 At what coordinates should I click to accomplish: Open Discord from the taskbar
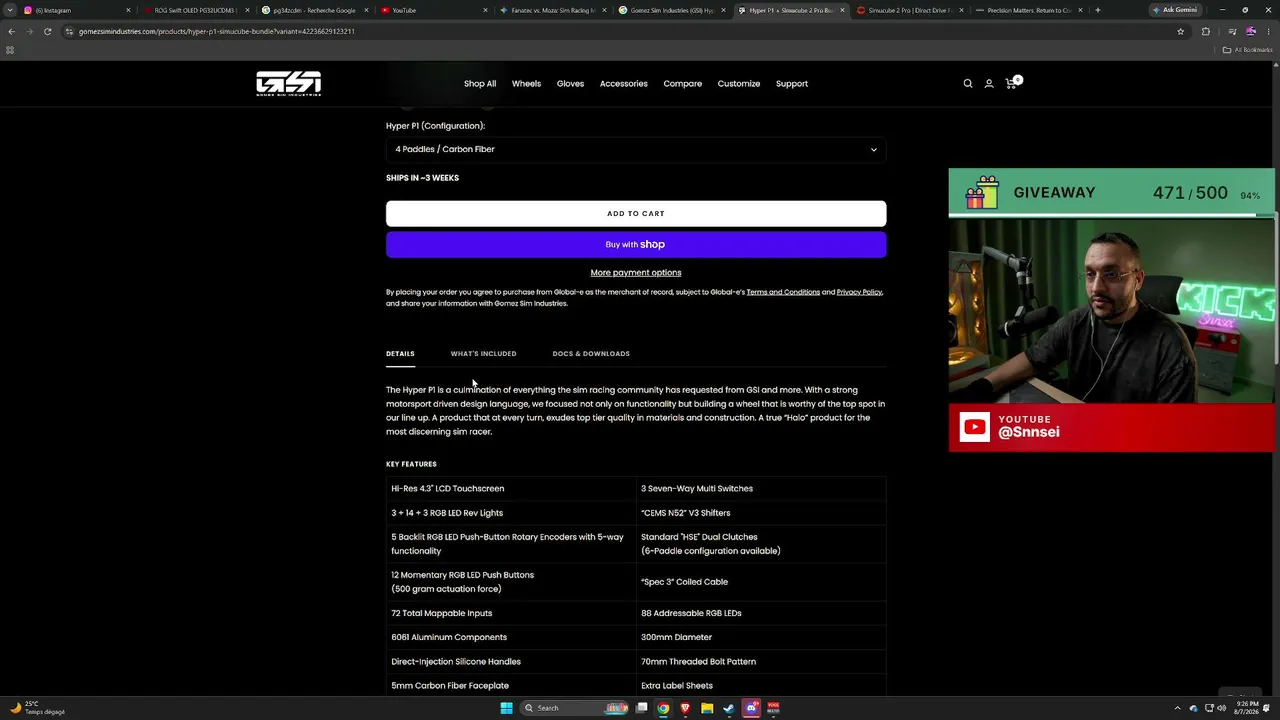point(751,708)
